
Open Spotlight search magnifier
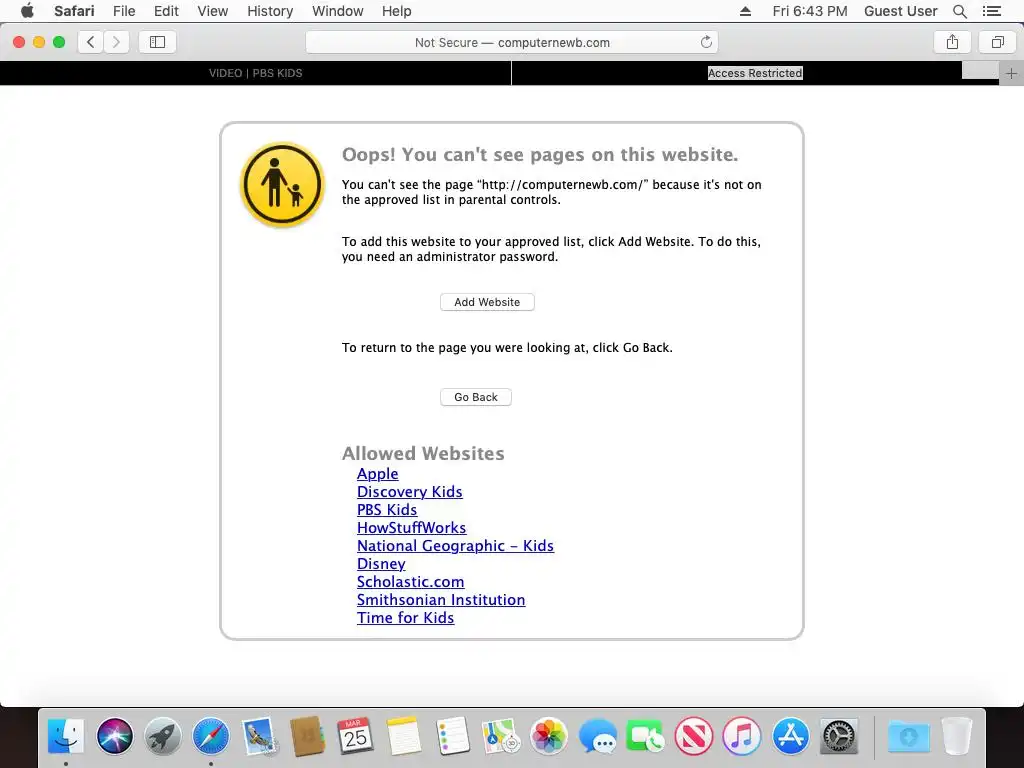[x=959, y=11]
